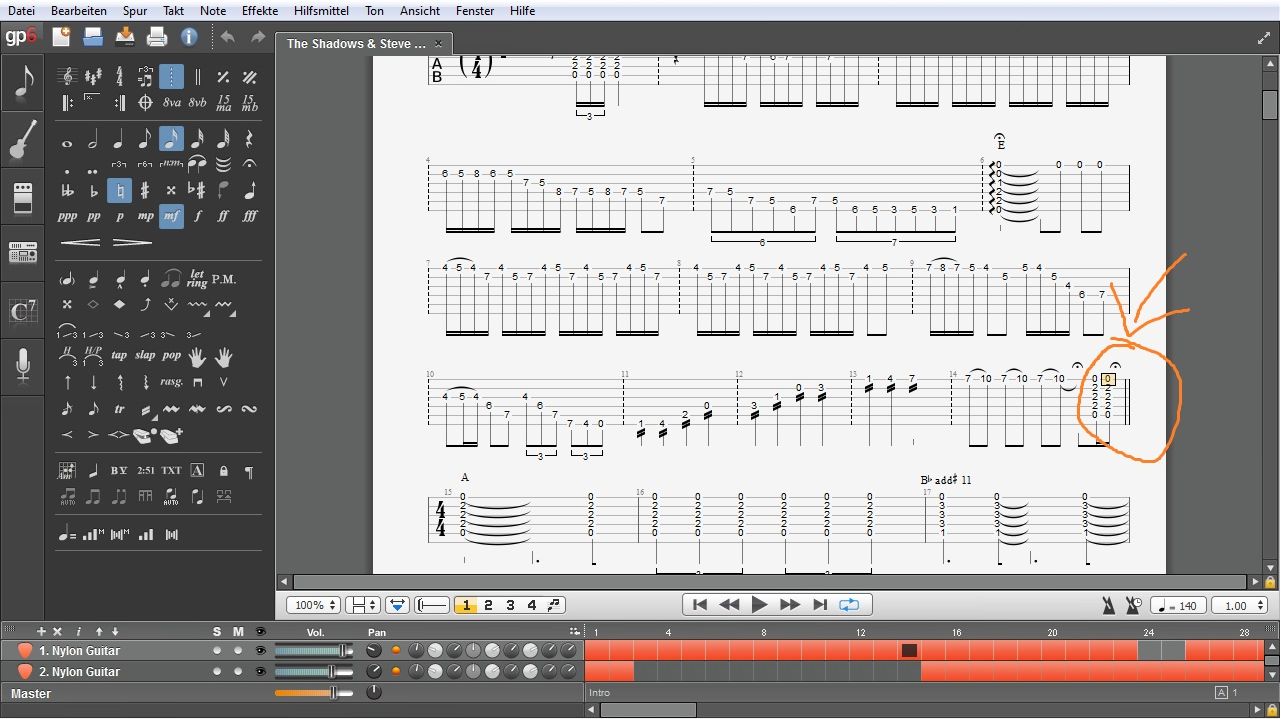The width and height of the screenshot is (1281, 719).
Task: Insert a crescendo hairpin
Action: (81, 242)
